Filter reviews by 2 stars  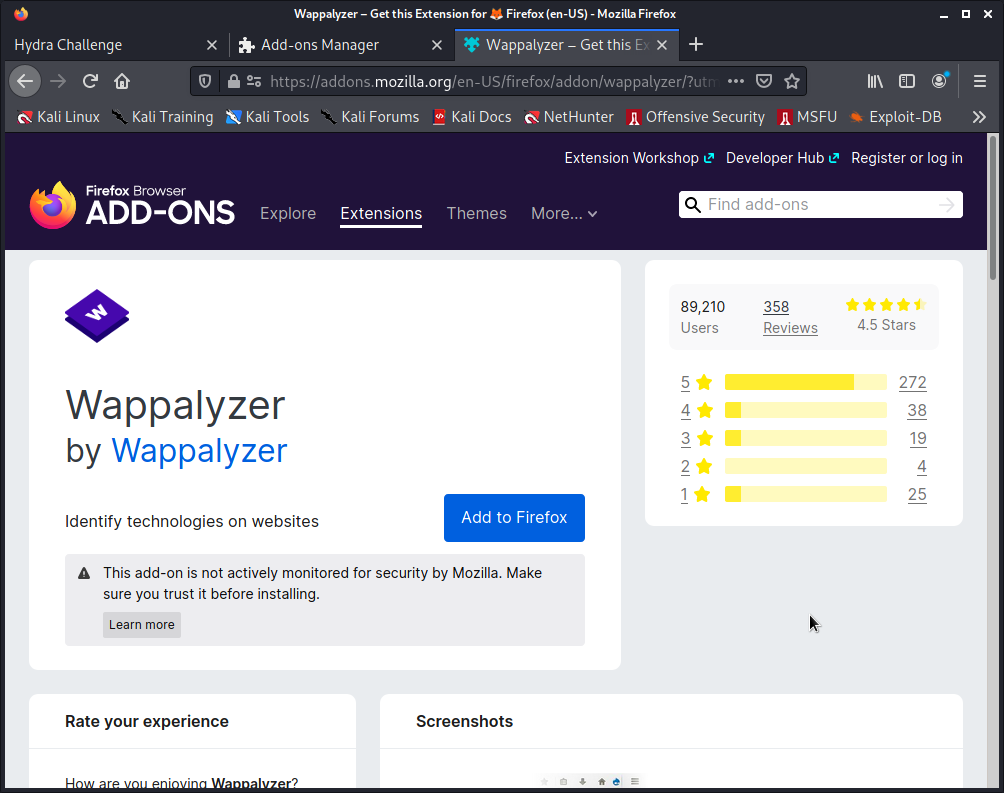point(697,466)
